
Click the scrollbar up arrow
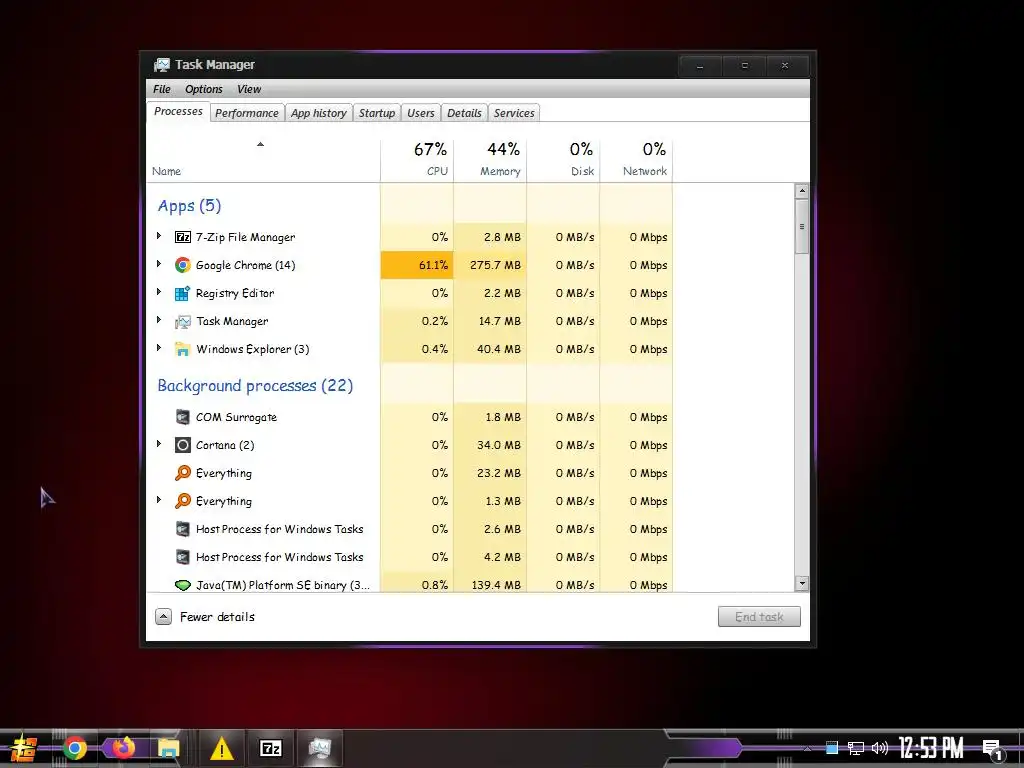[802, 191]
